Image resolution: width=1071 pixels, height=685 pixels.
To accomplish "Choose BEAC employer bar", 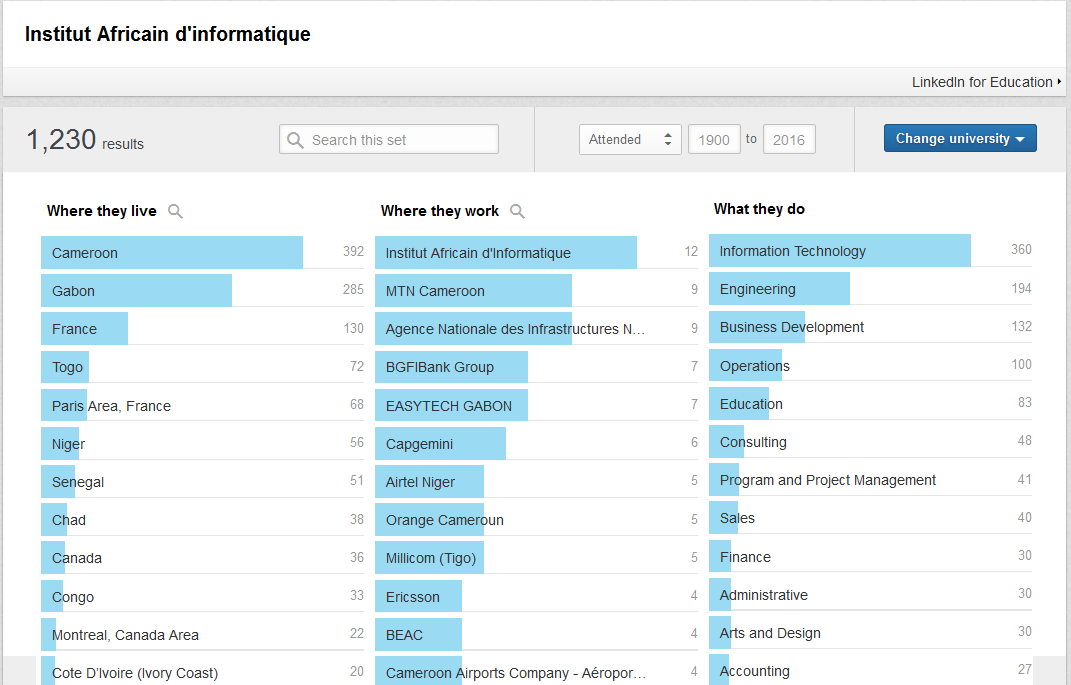I will pyautogui.click(x=536, y=635).
